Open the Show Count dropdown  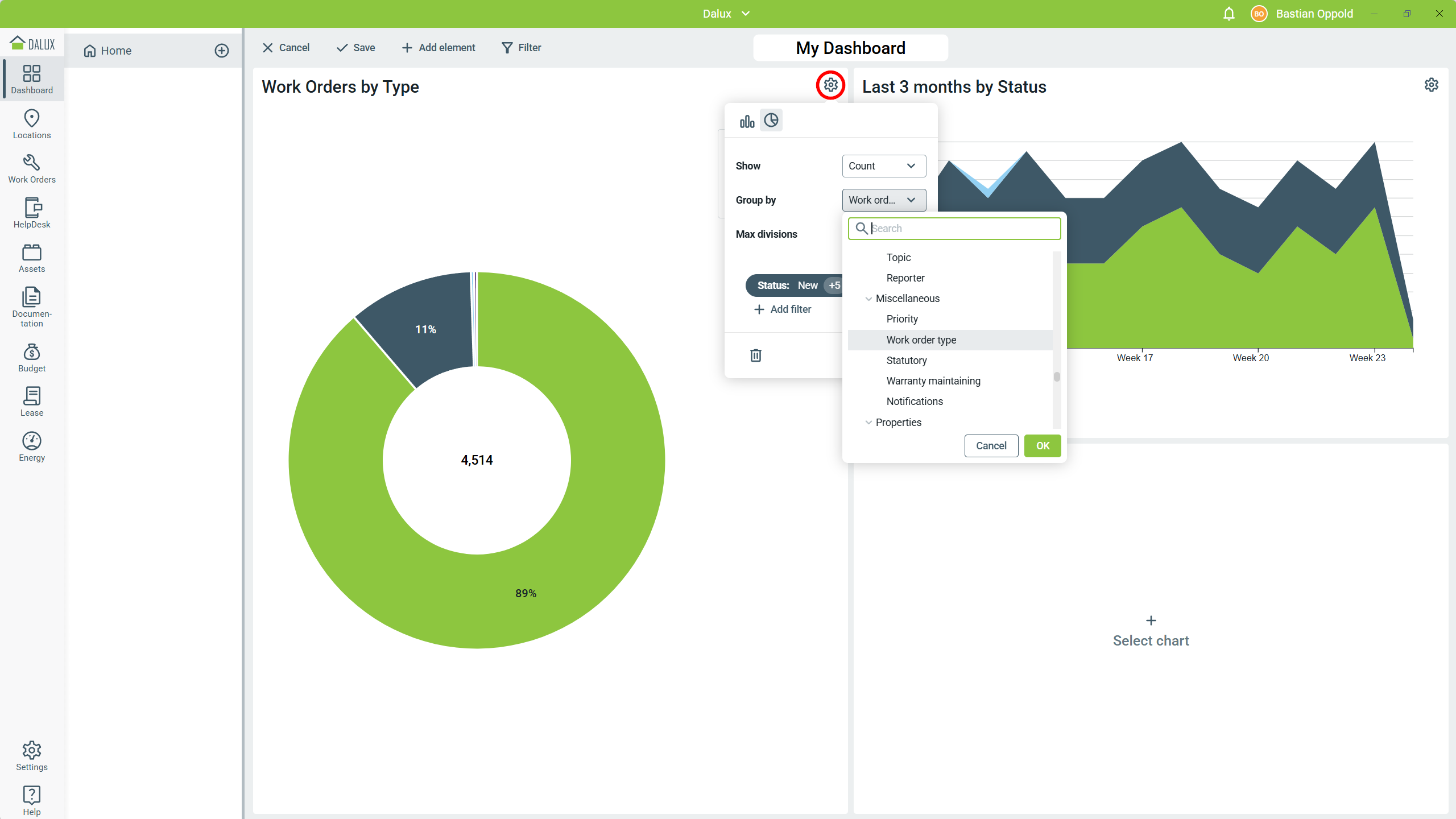pos(883,166)
